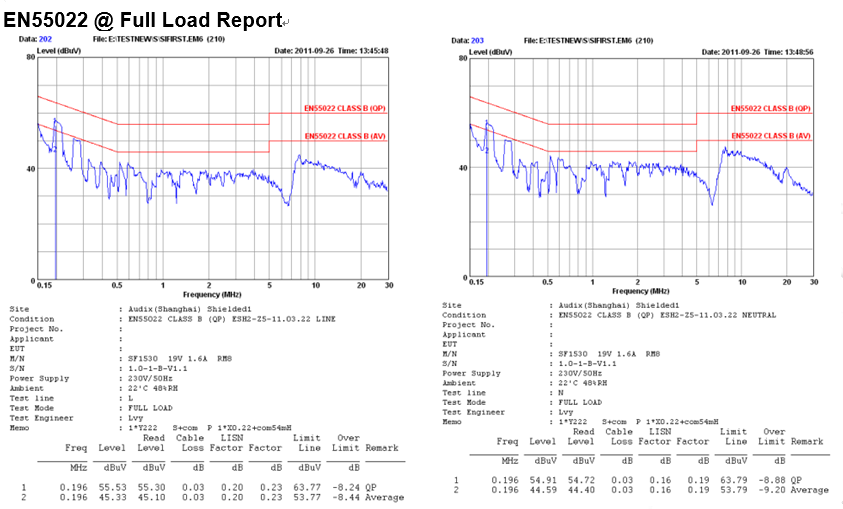Screen dimensions: 843x509
Task: Click the 55.53 level value in left table
Action: 119,488
